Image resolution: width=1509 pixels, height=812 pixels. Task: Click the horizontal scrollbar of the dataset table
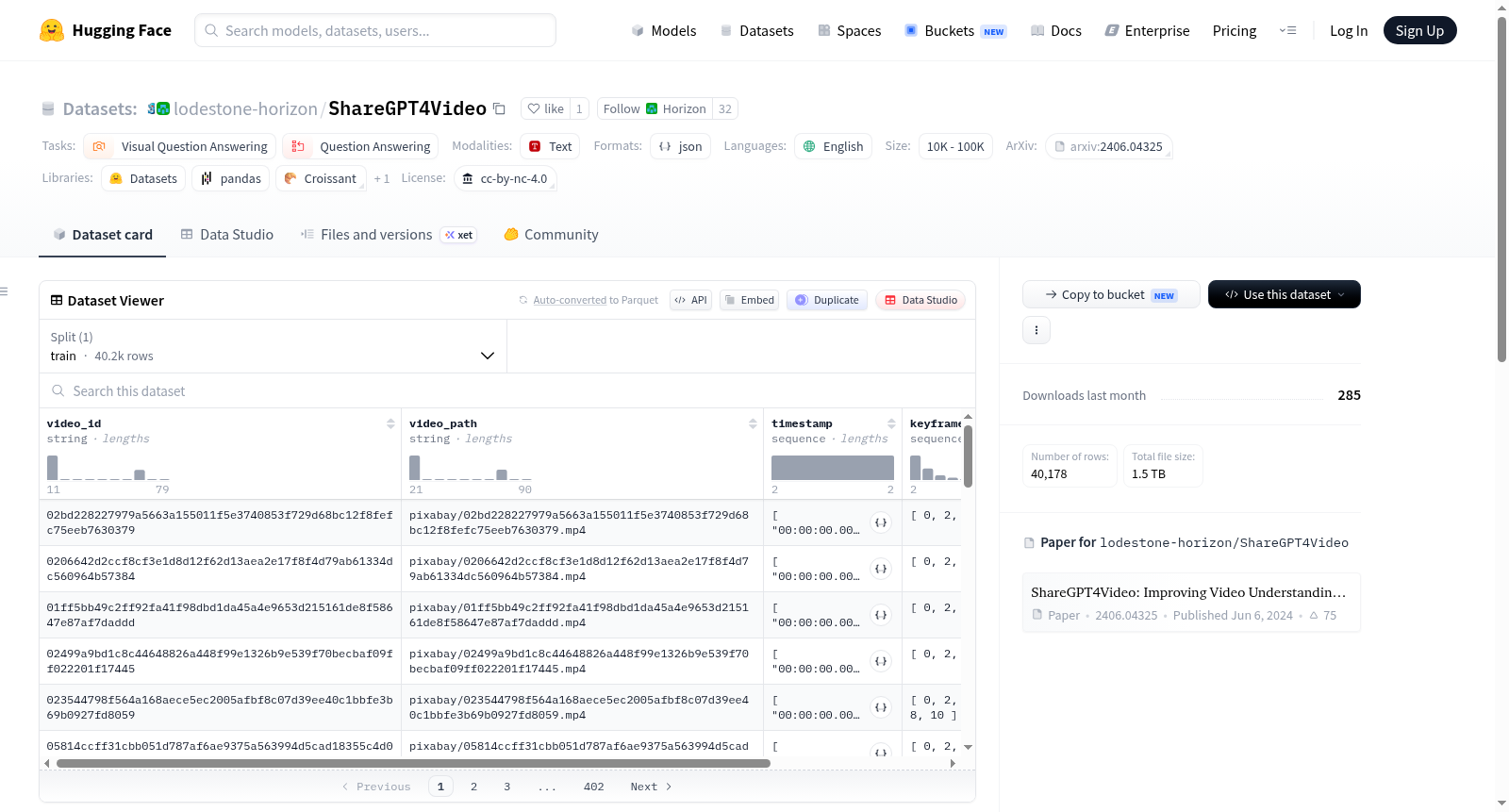pos(414,763)
